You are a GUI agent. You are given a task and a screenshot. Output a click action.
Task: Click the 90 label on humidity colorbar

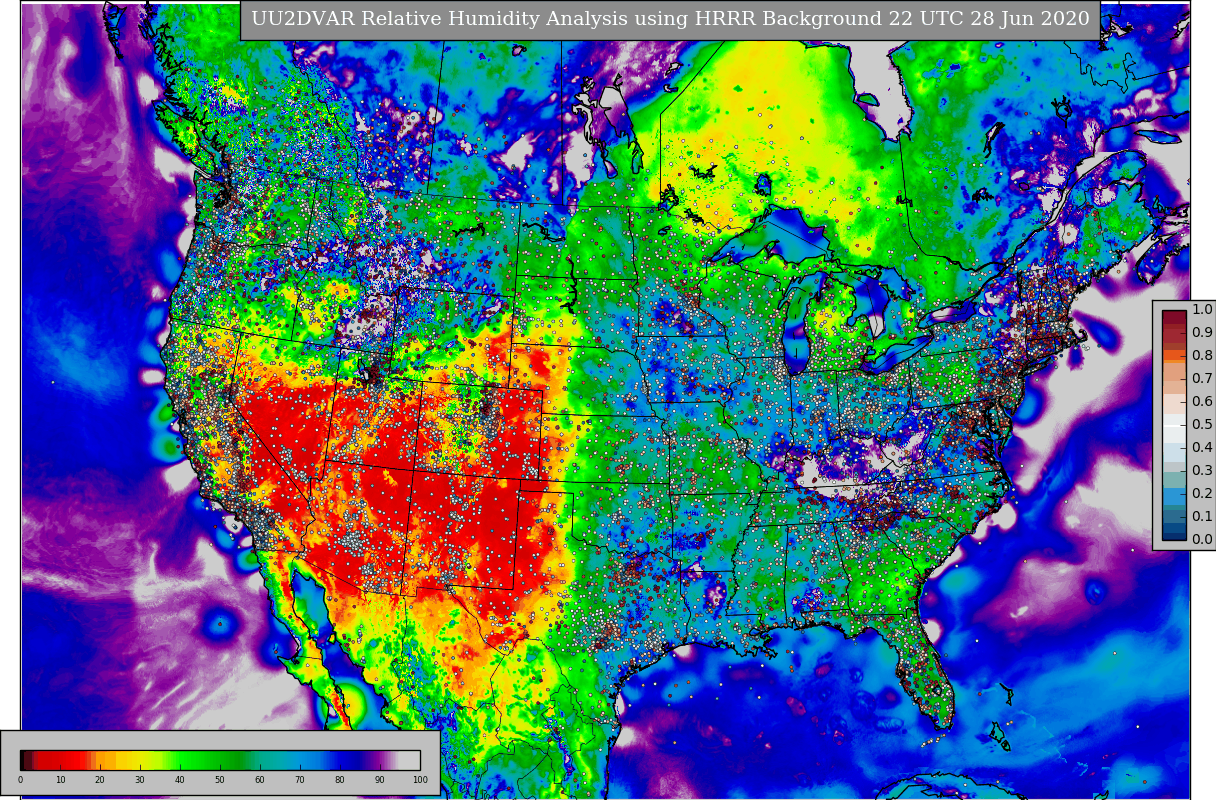[x=380, y=780]
